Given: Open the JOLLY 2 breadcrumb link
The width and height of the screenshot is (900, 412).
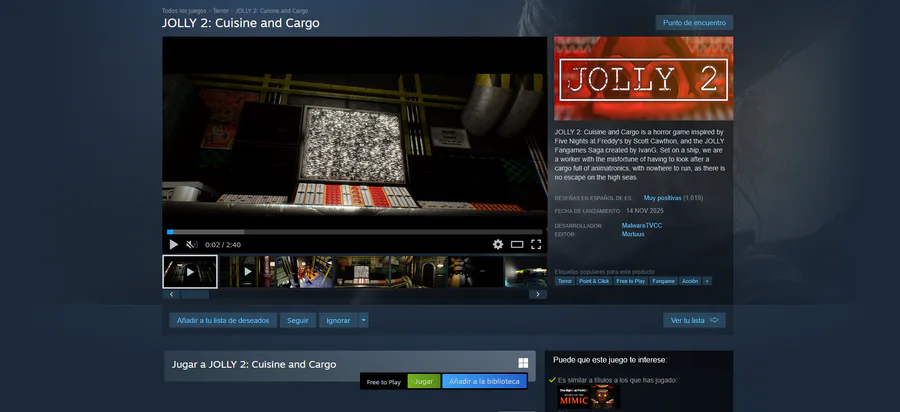Looking at the screenshot, I should coord(271,11).
